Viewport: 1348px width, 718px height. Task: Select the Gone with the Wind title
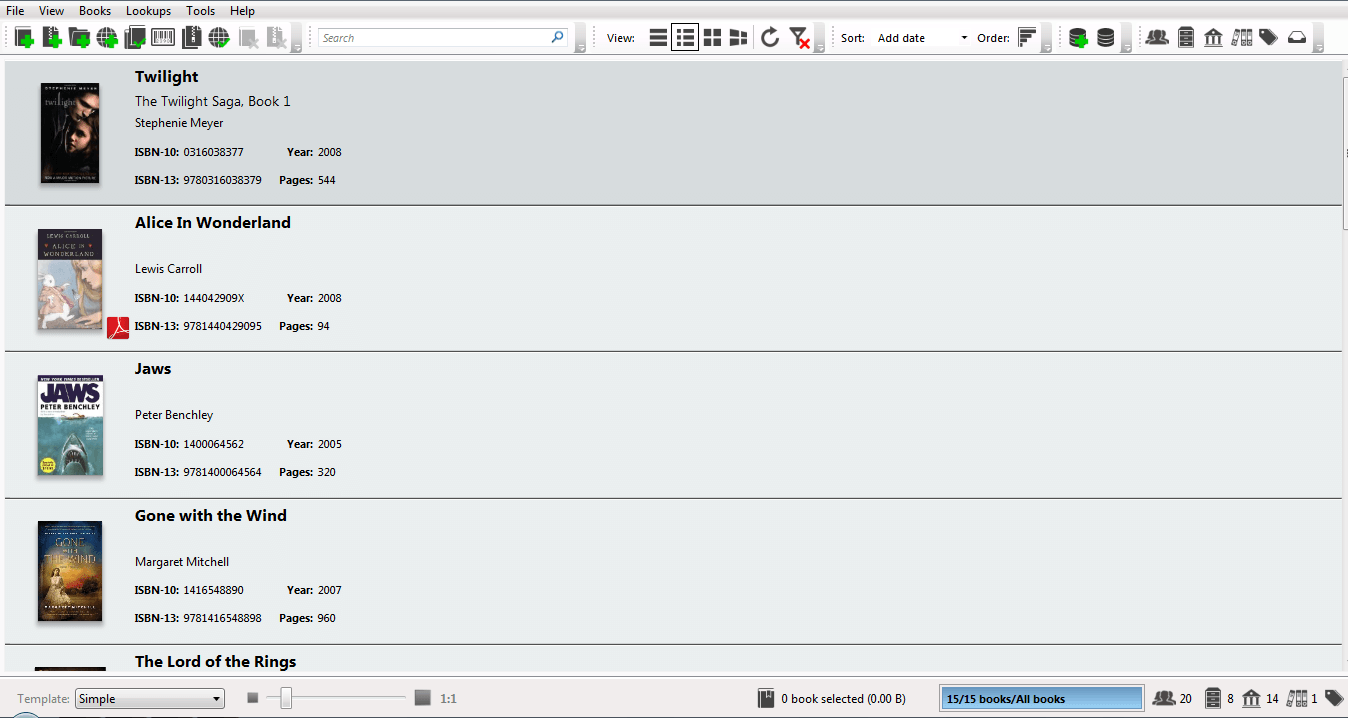coord(211,516)
